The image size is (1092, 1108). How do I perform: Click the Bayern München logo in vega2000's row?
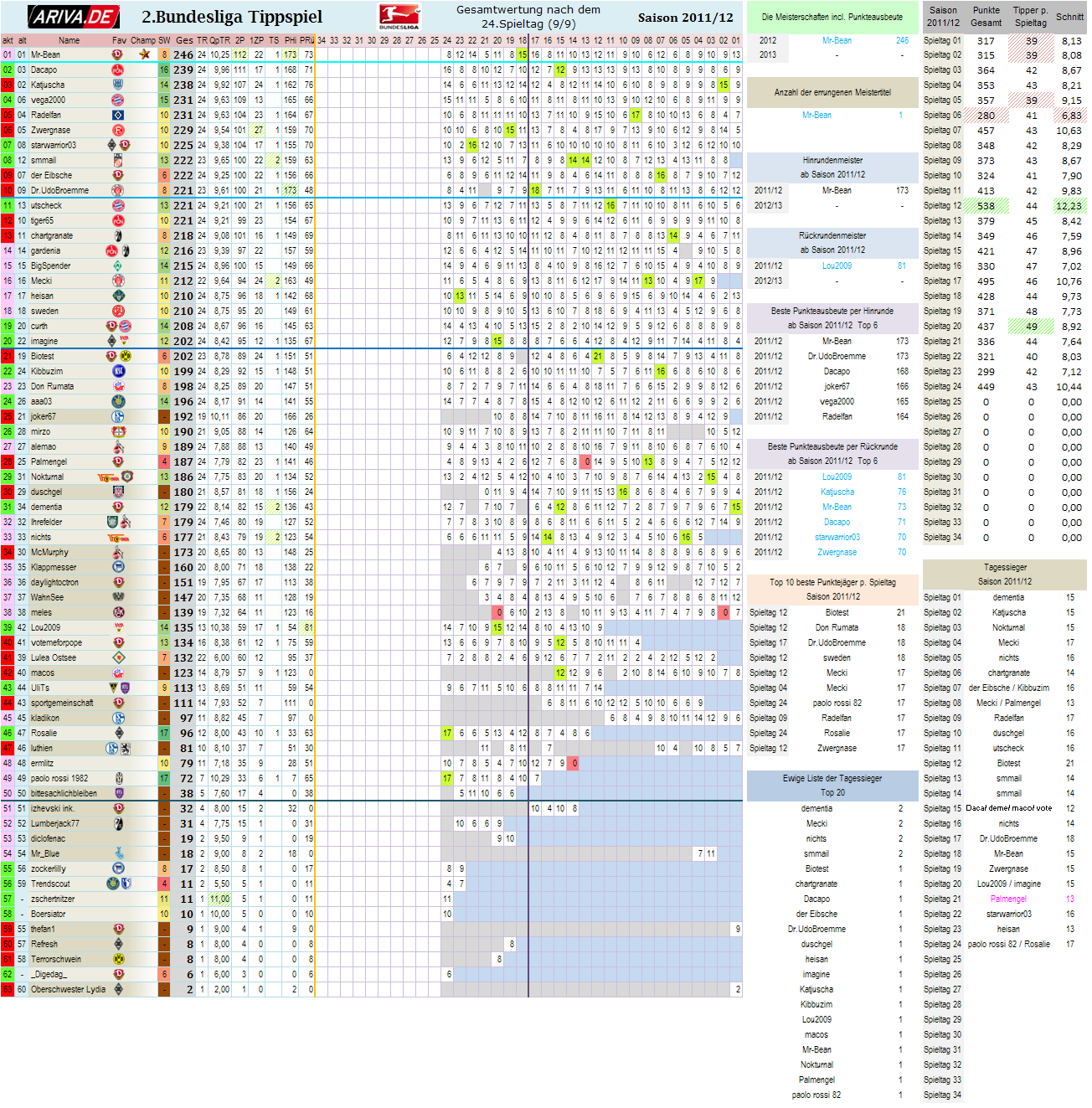(x=117, y=100)
